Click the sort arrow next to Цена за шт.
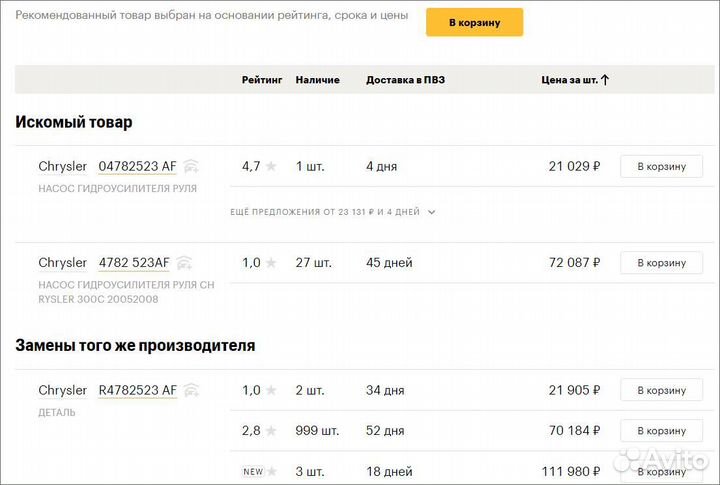 pyautogui.click(x=606, y=80)
